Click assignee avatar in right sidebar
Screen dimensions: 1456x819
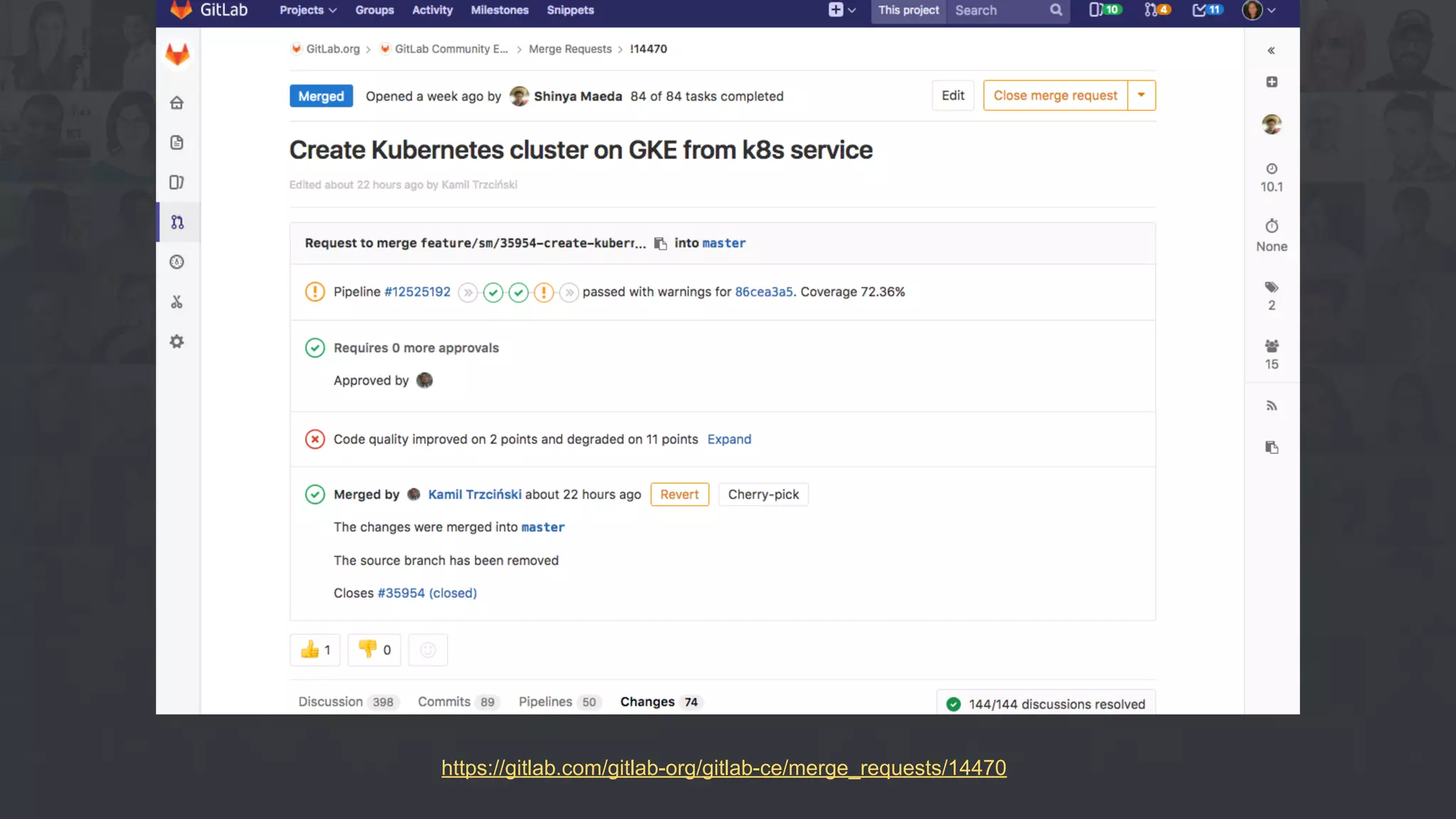click(1272, 124)
